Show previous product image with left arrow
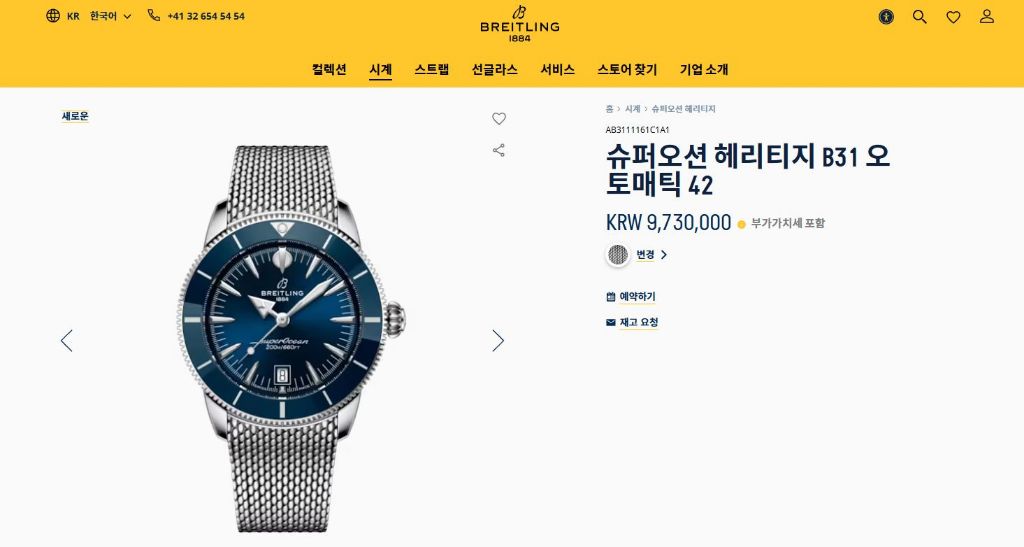 [67, 341]
